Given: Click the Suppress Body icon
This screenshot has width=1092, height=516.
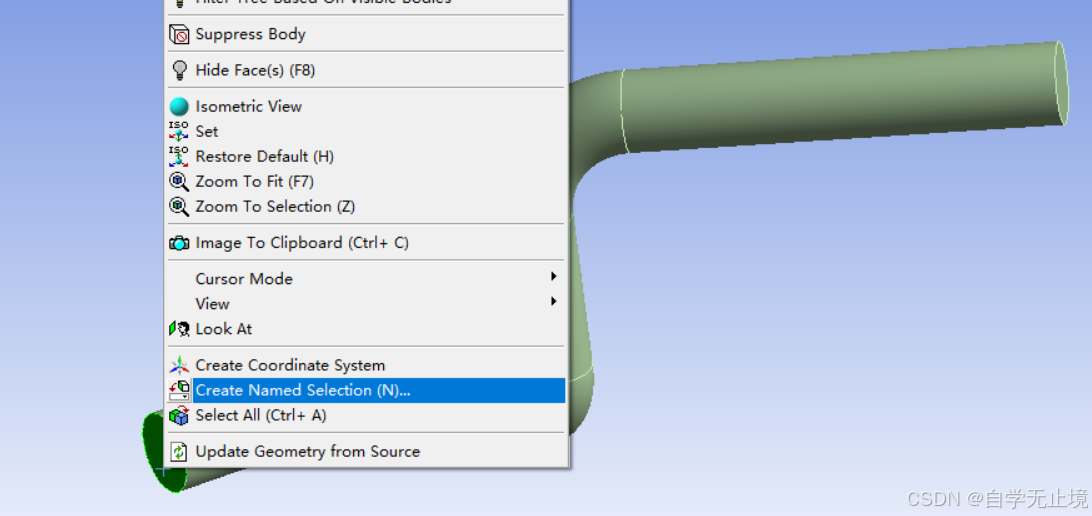Looking at the screenshot, I should pyautogui.click(x=179, y=34).
